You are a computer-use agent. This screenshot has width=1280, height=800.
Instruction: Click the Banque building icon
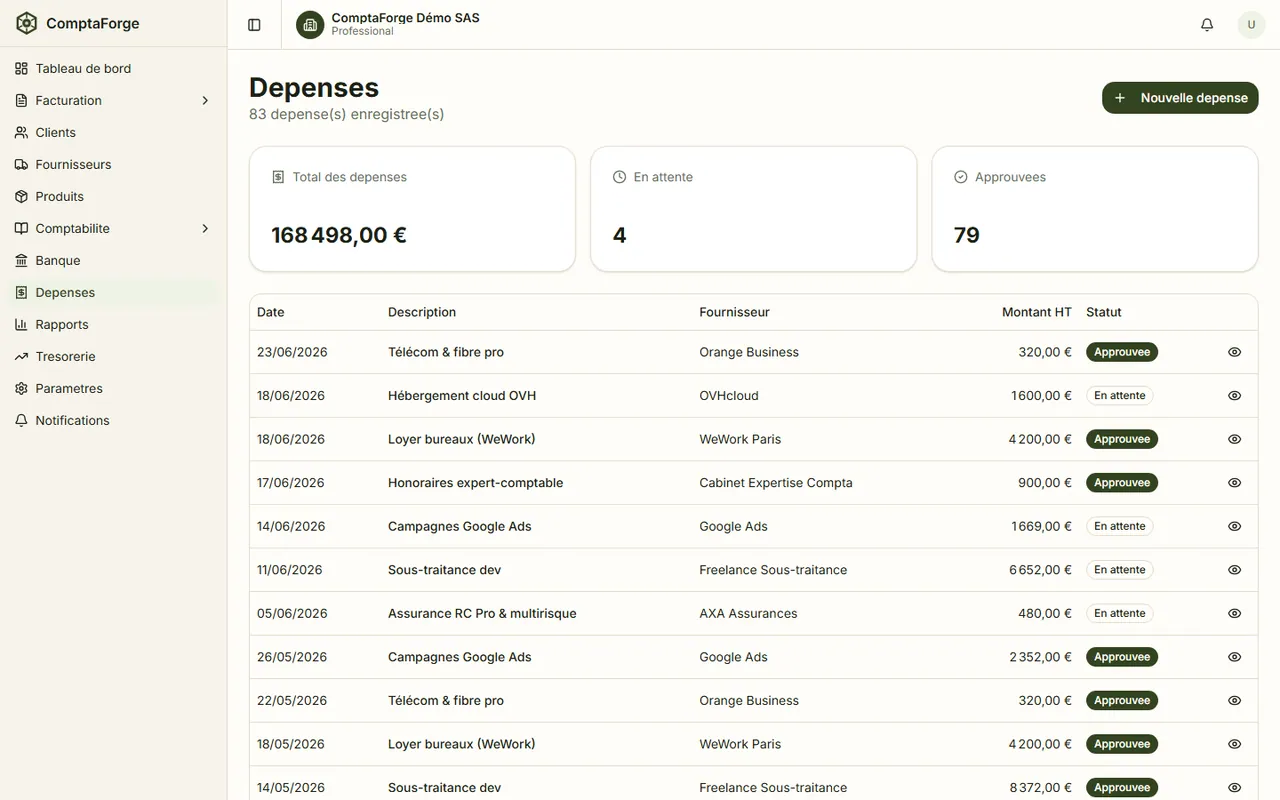22,260
